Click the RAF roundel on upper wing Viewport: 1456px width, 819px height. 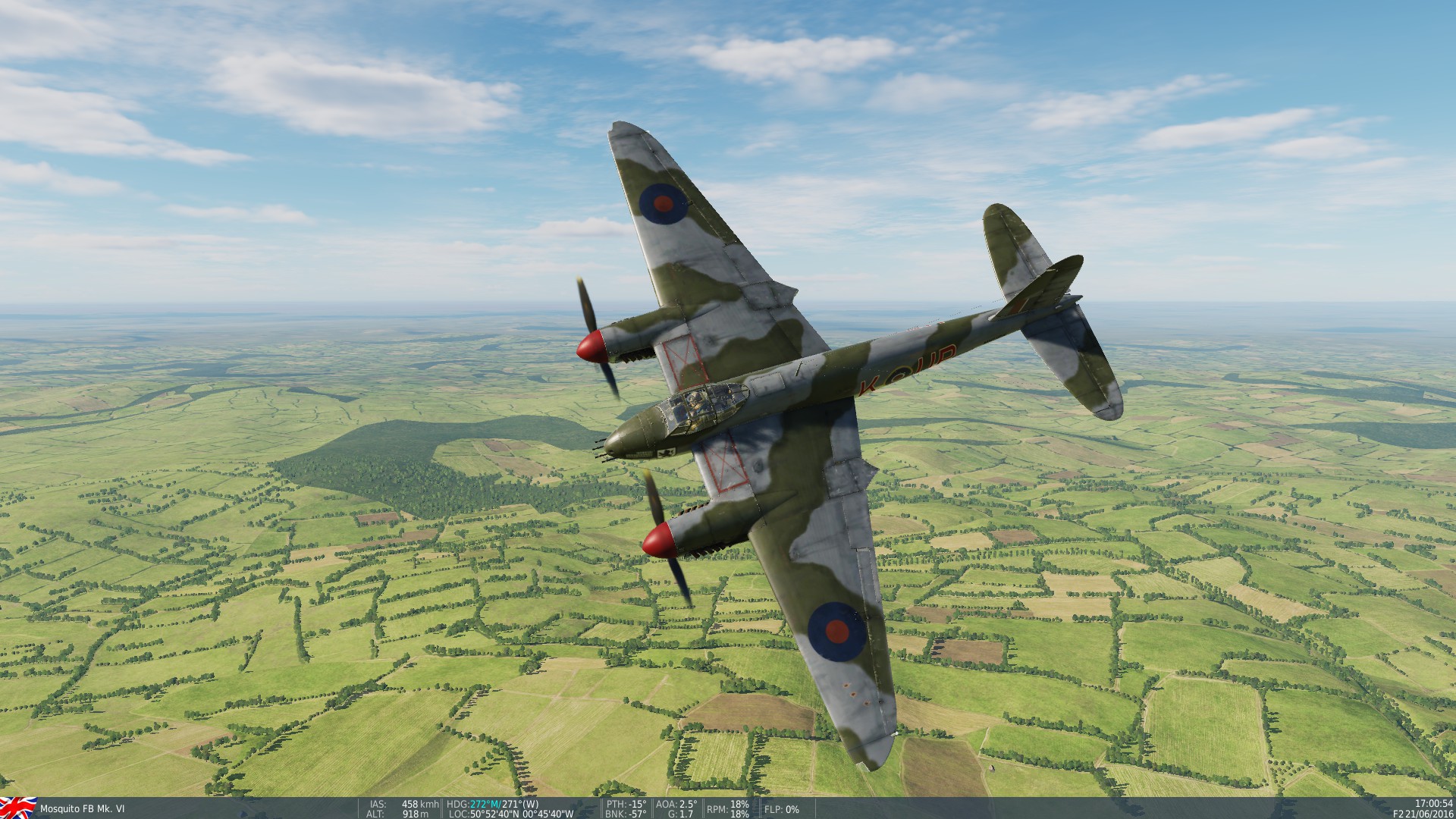tap(664, 202)
